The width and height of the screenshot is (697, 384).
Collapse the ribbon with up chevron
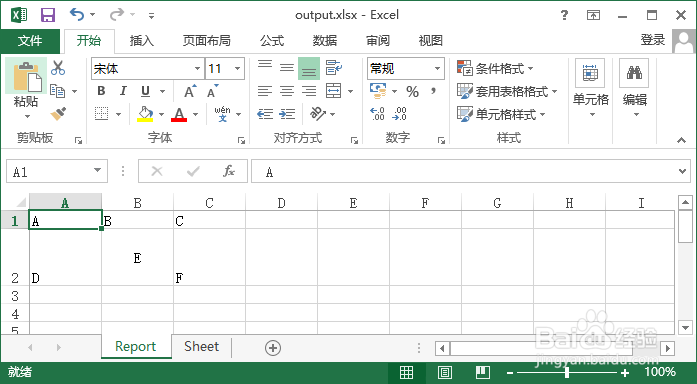pyautogui.click(x=681, y=140)
